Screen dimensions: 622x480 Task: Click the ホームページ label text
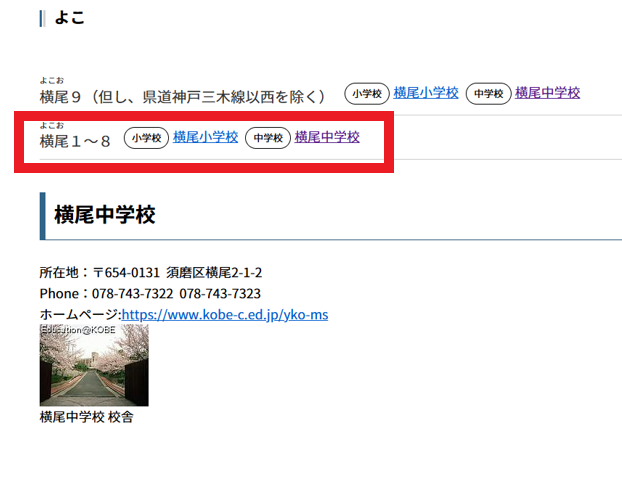80,315
